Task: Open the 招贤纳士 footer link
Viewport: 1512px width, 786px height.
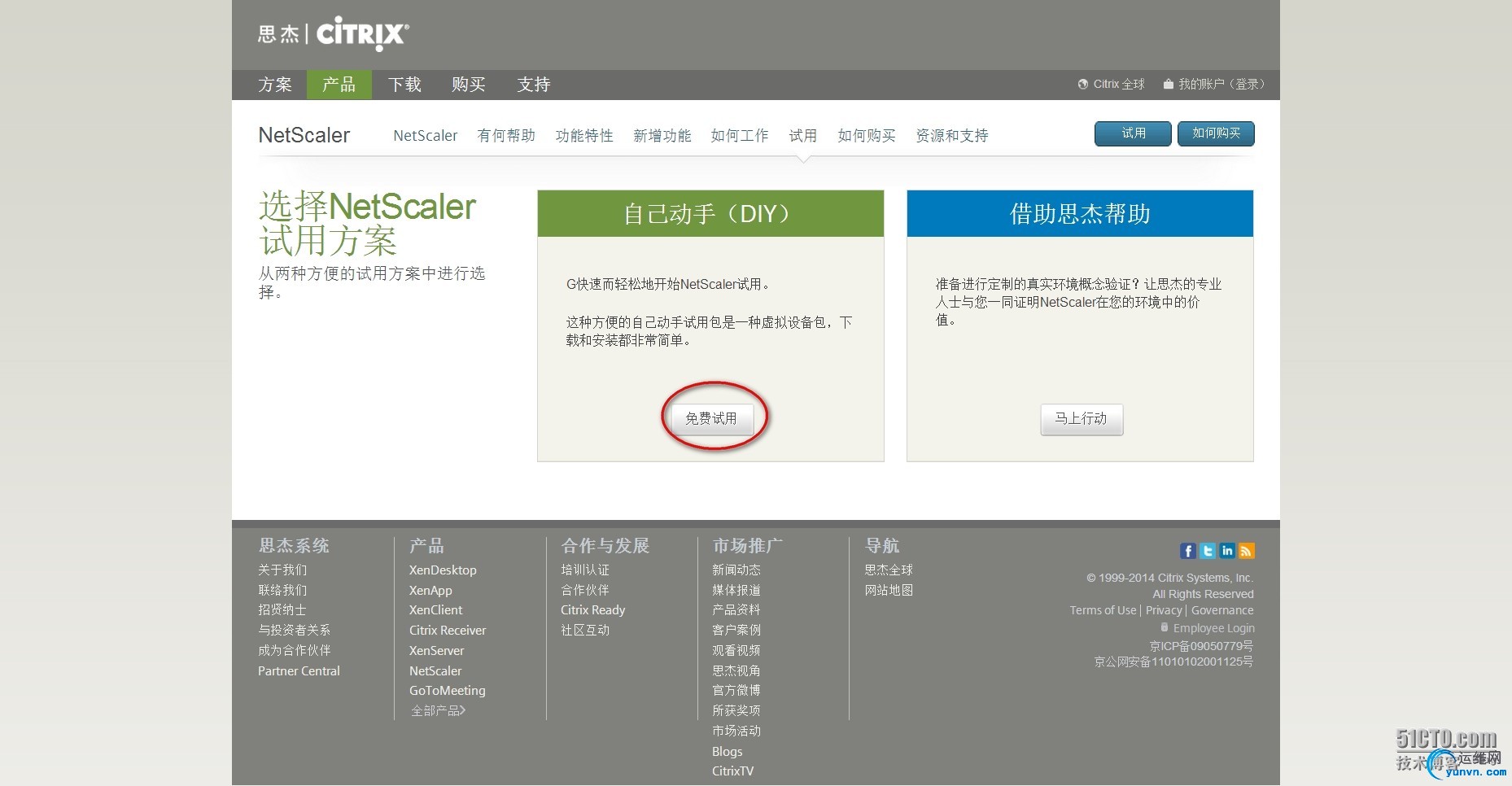Action: tap(282, 609)
